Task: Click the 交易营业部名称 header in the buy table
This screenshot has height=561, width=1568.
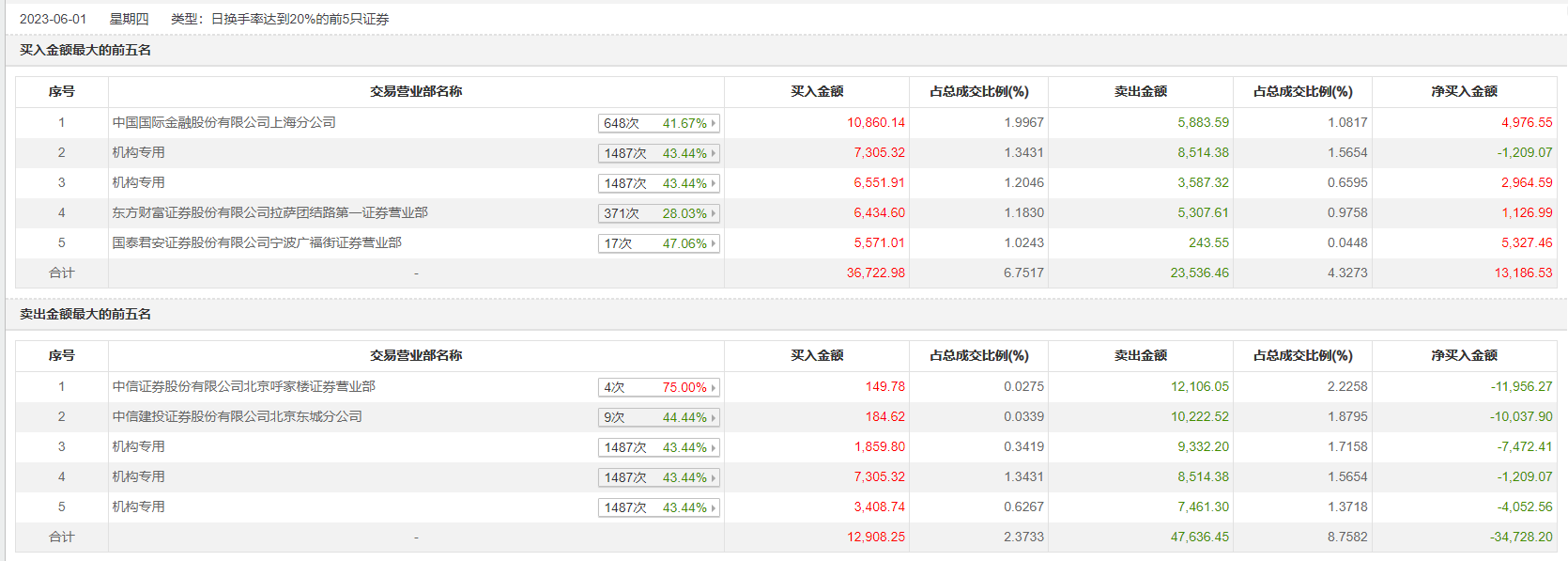Action: coord(416,91)
